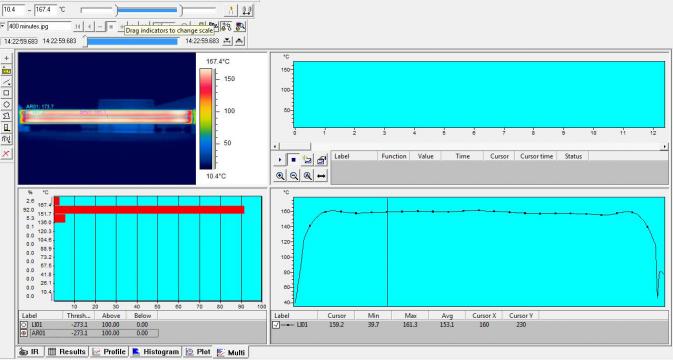Open the Results tab

pos(67,352)
